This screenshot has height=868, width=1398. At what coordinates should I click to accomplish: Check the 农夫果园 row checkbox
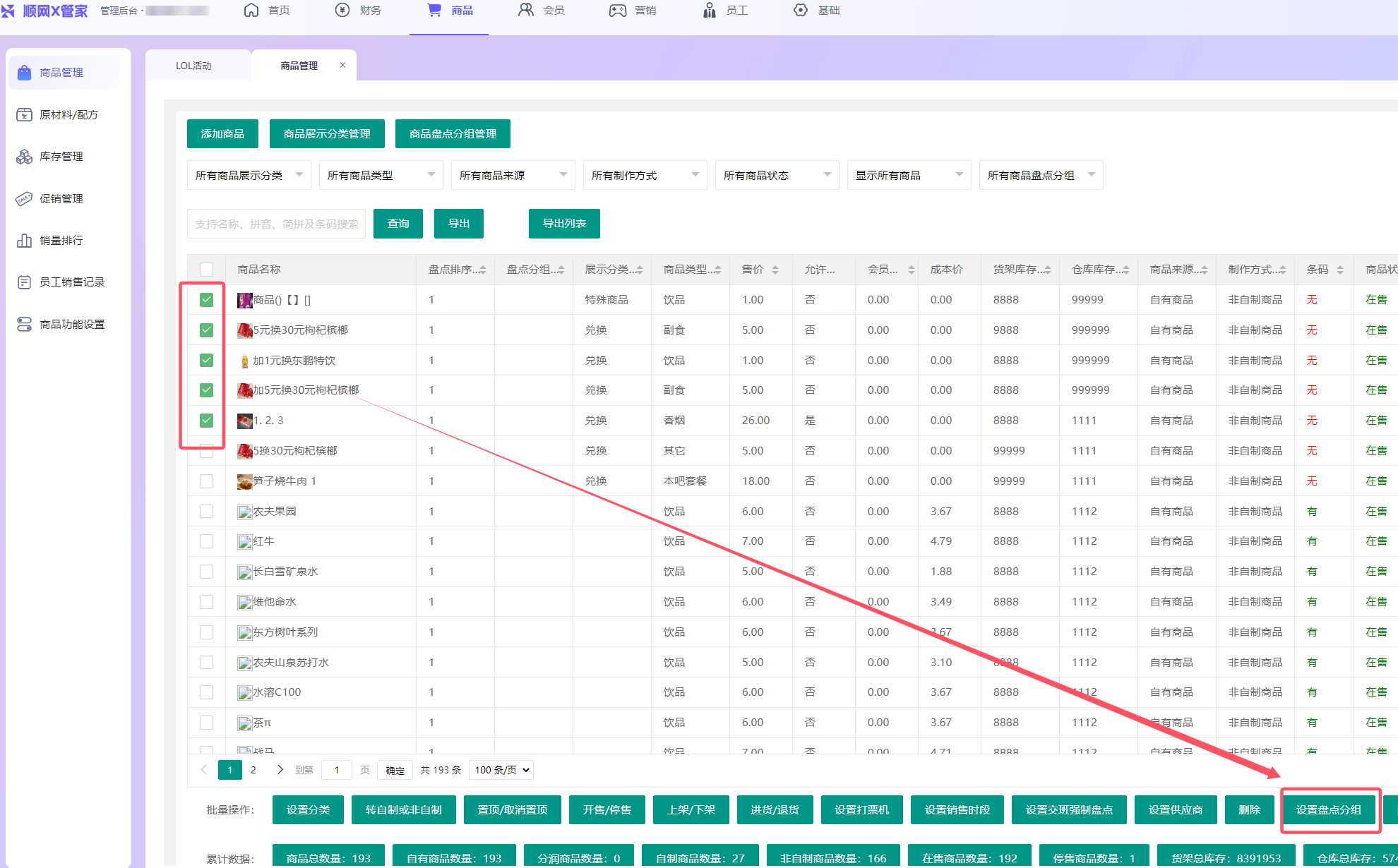pos(206,511)
